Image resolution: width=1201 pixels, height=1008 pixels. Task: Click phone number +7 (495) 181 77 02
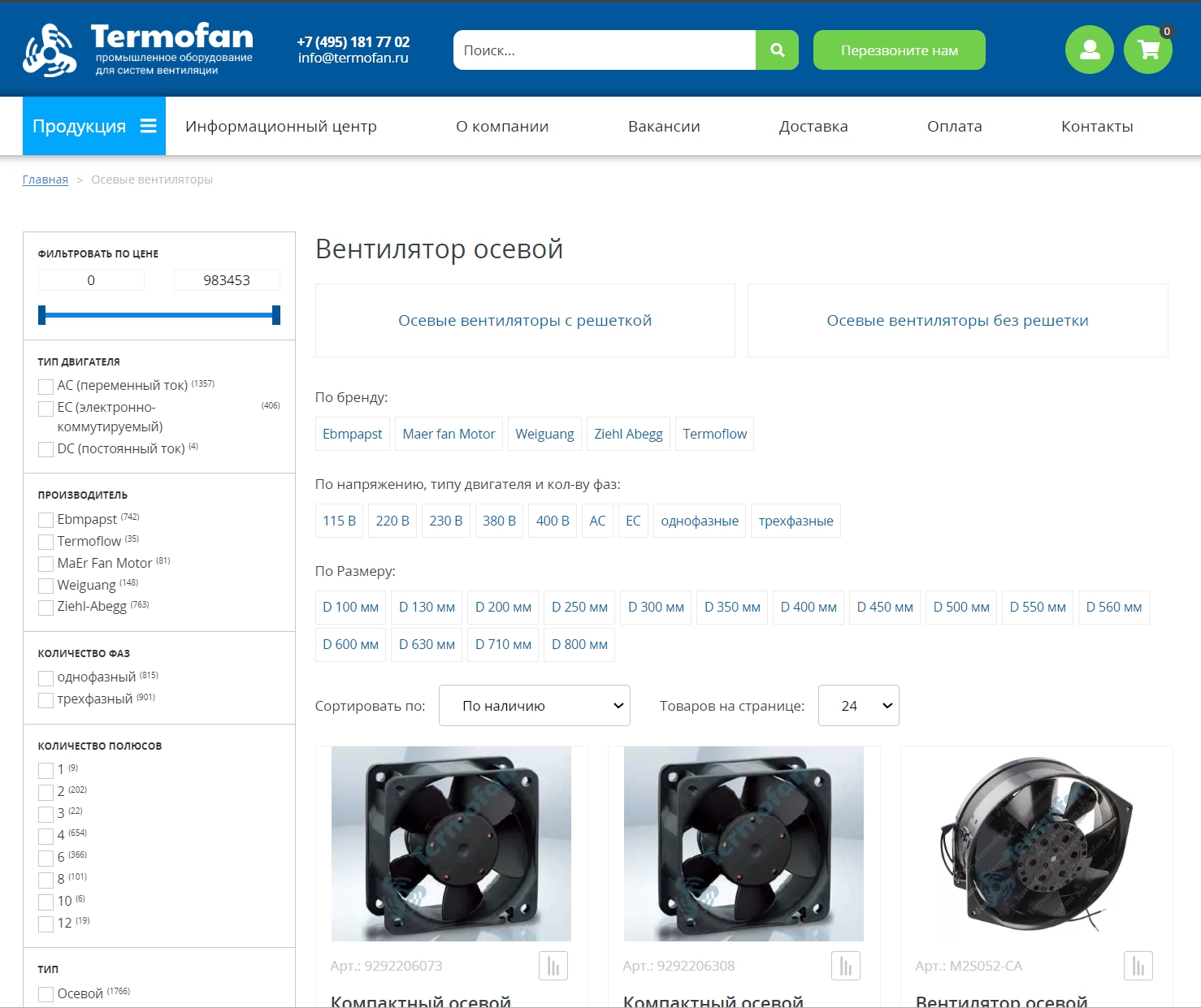pyautogui.click(x=353, y=41)
